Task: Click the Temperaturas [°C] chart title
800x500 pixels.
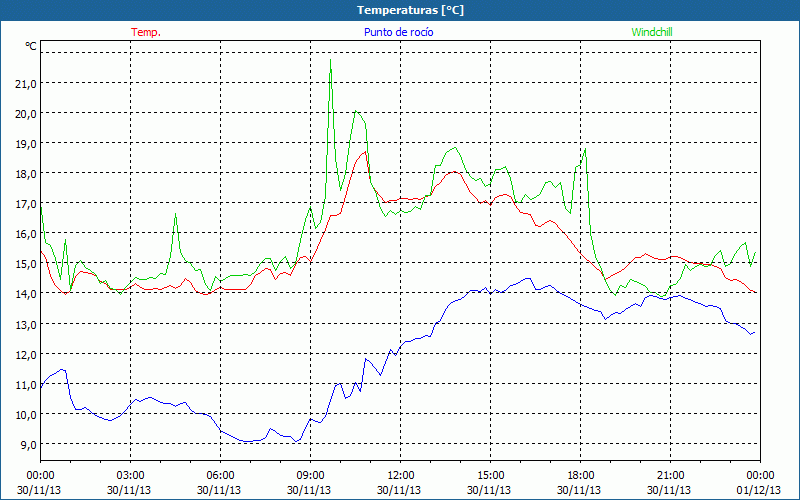Action: [410, 10]
